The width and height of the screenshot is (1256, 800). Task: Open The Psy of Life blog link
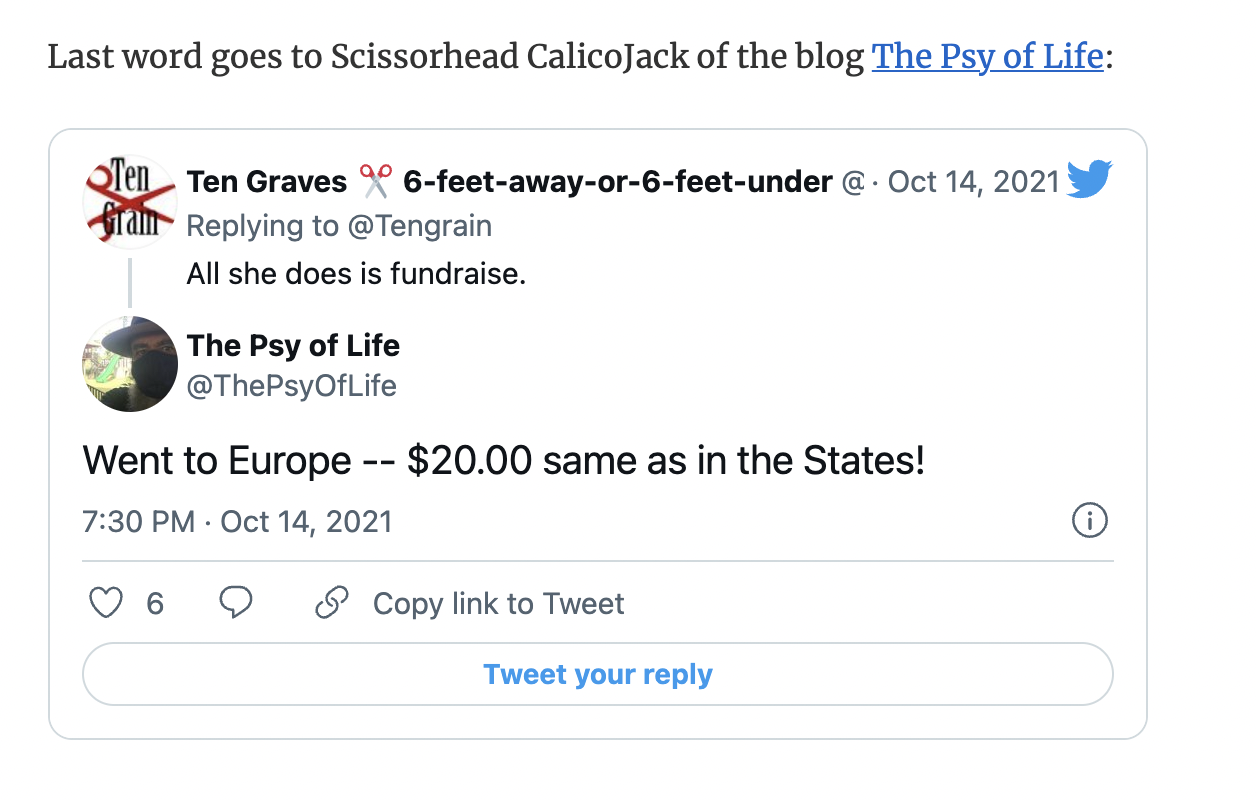(986, 57)
